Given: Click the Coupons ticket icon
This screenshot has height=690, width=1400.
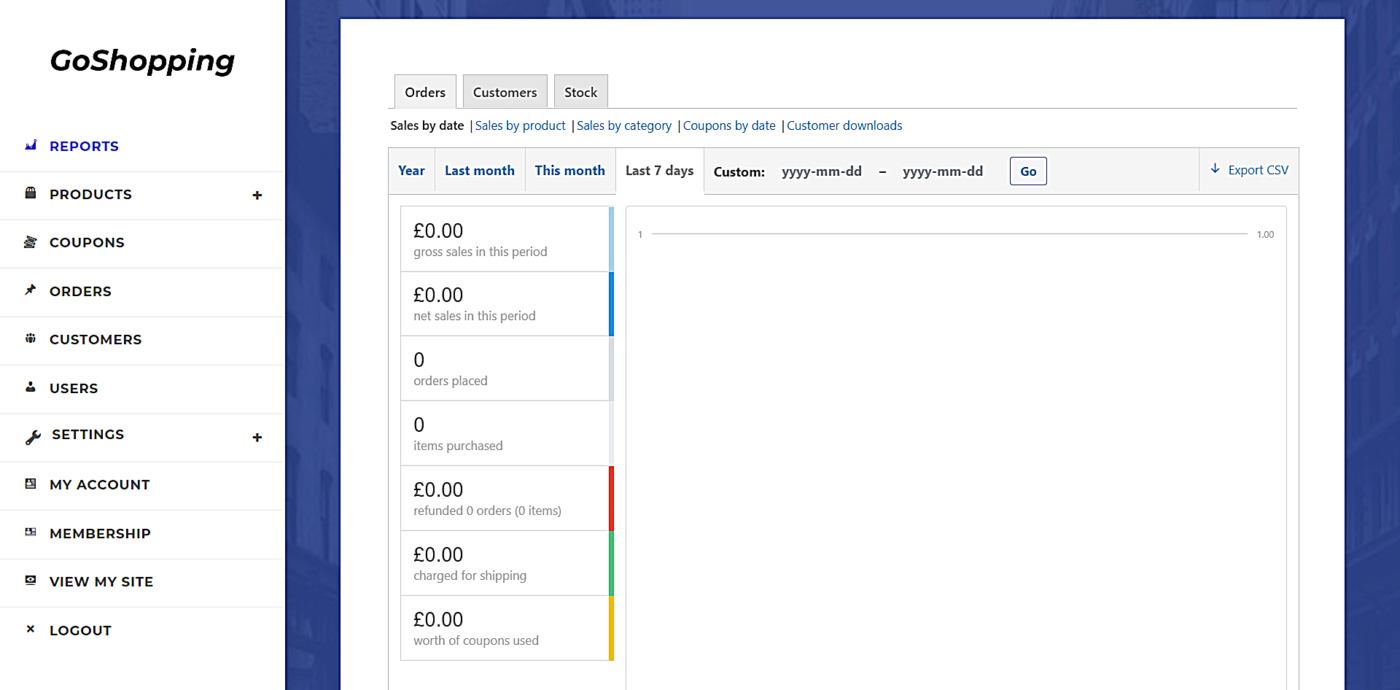Looking at the screenshot, I should (x=30, y=242).
